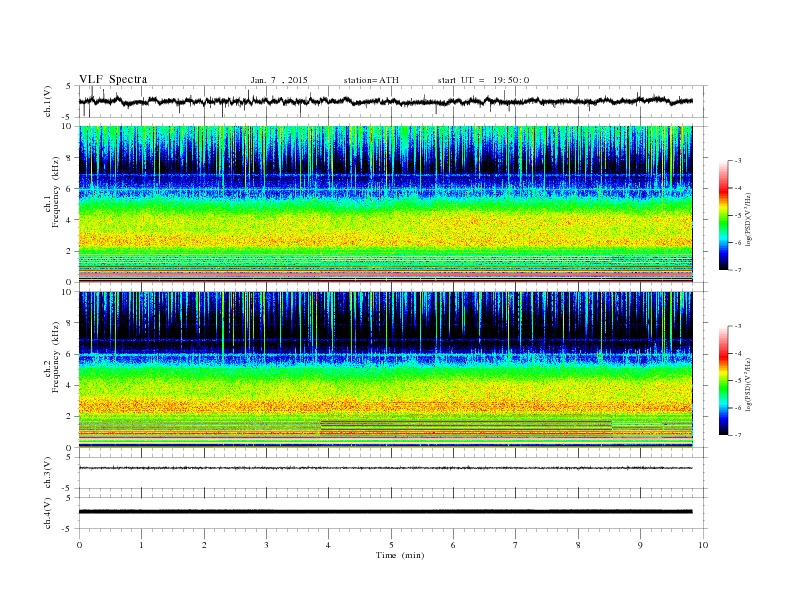Click the '-3' label on ch.1 colorbar
The image size is (792, 612).
click(738, 161)
